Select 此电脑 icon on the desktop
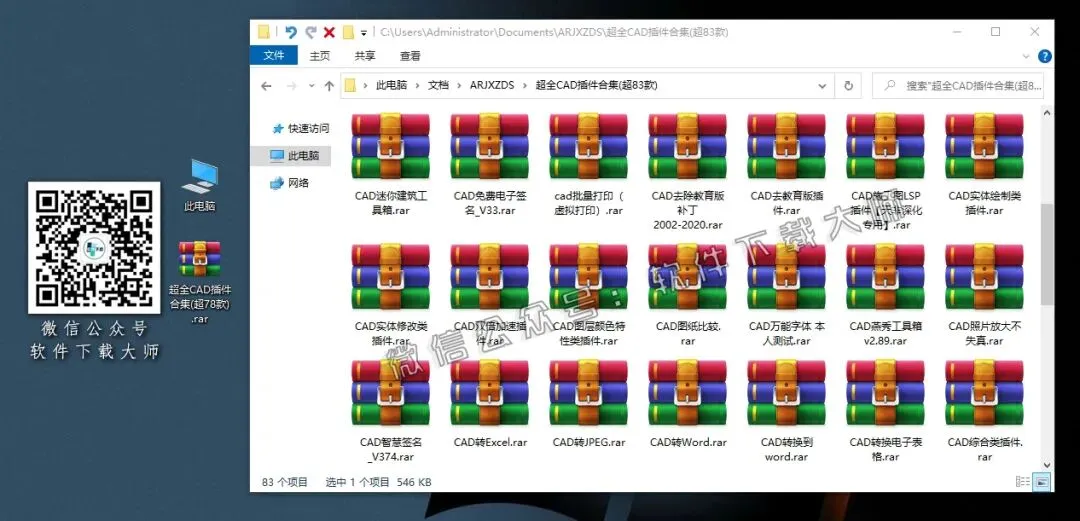Screen dimensions: 1080x521 coord(200,185)
